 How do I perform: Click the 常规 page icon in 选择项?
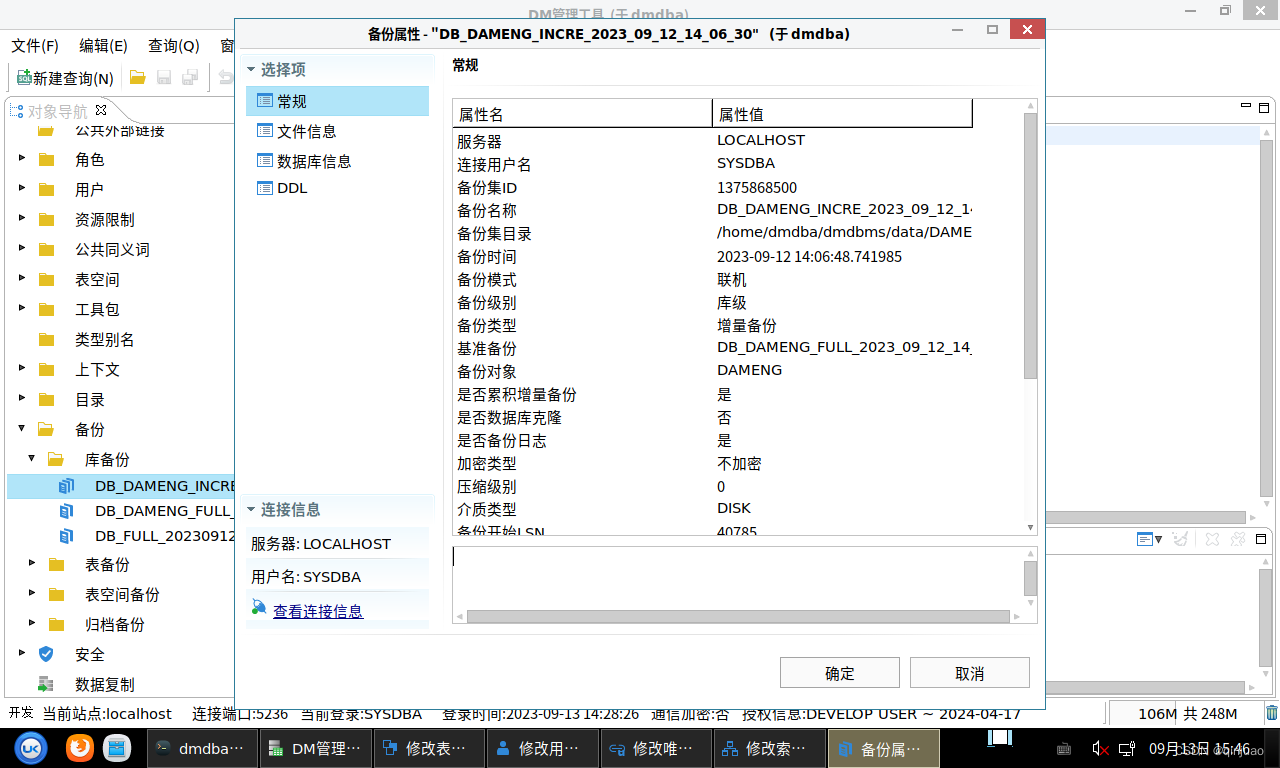(265, 101)
